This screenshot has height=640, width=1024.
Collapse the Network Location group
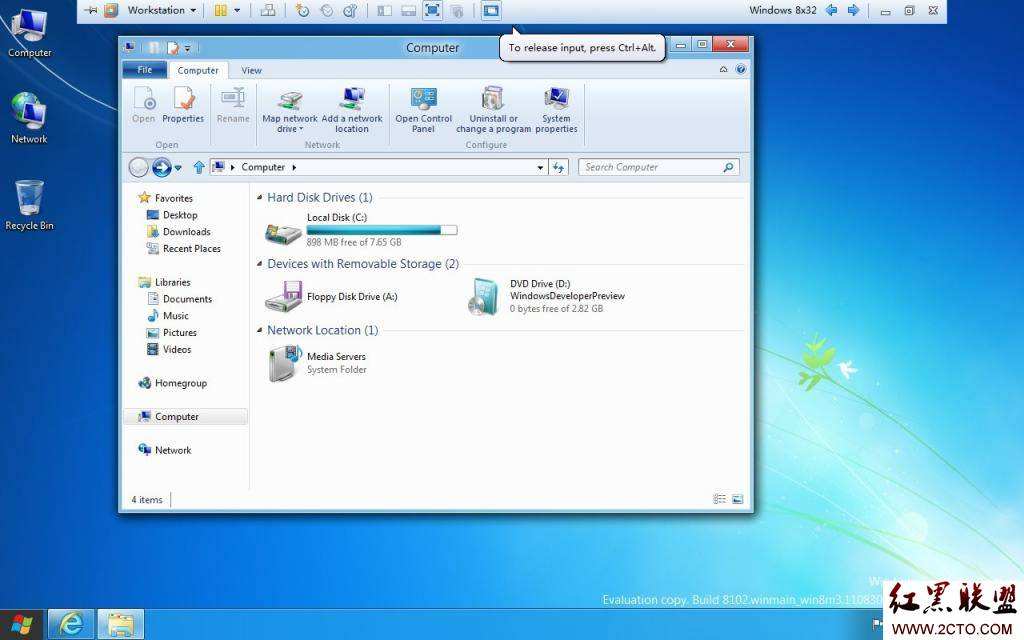click(x=259, y=330)
